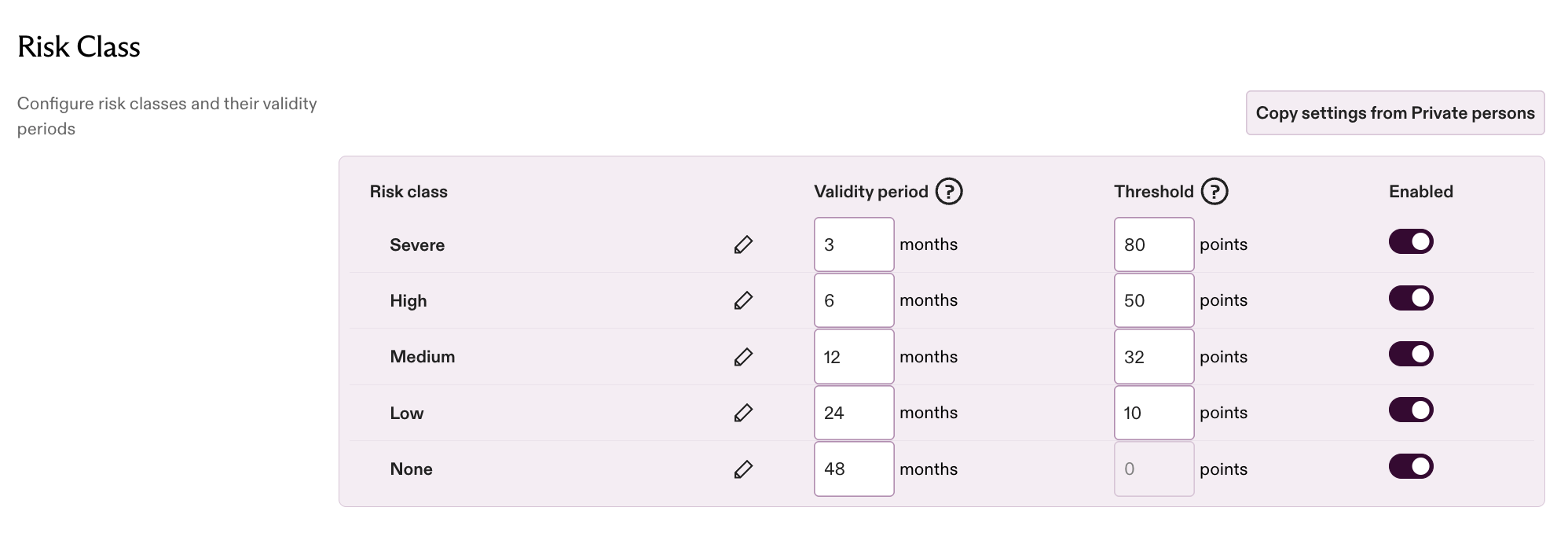Focus the Low threshold field showing 10
Image resolution: width=1568 pixels, height=533 pixels.
click(1154, 413)
